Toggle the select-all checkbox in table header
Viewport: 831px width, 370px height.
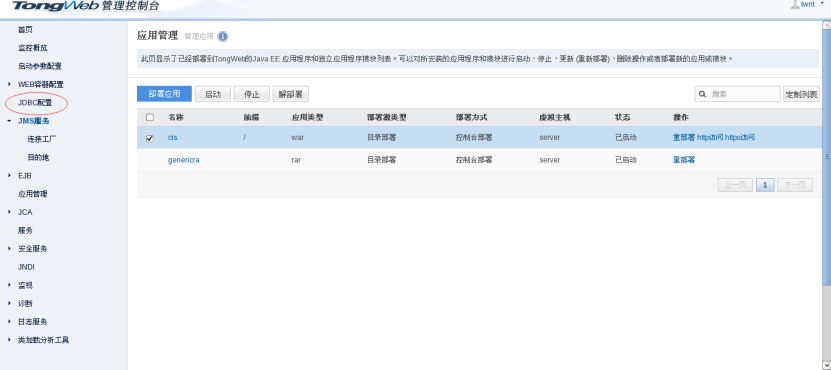[149, 117]
